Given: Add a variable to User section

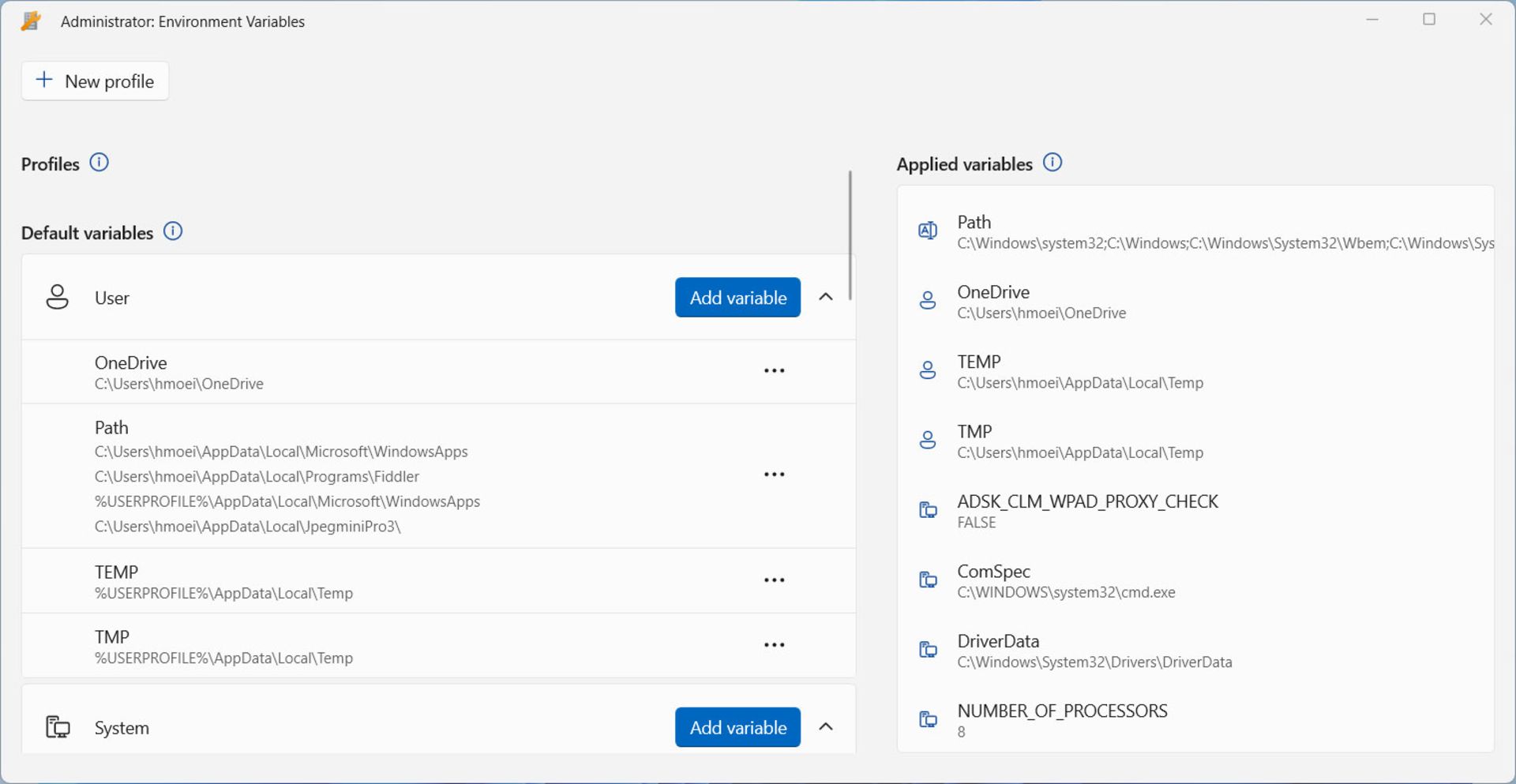Looking at the screenshot, I should tap(737, 298).
